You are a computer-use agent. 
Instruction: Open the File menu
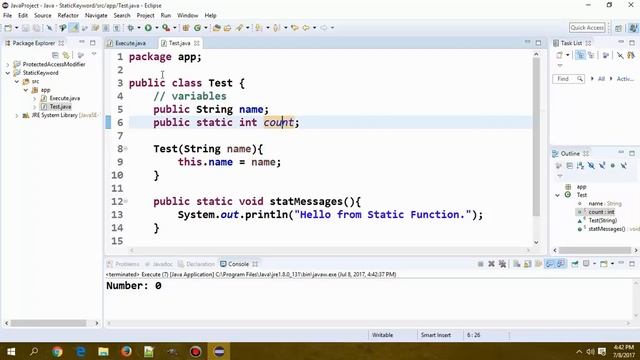pos(8,15)
